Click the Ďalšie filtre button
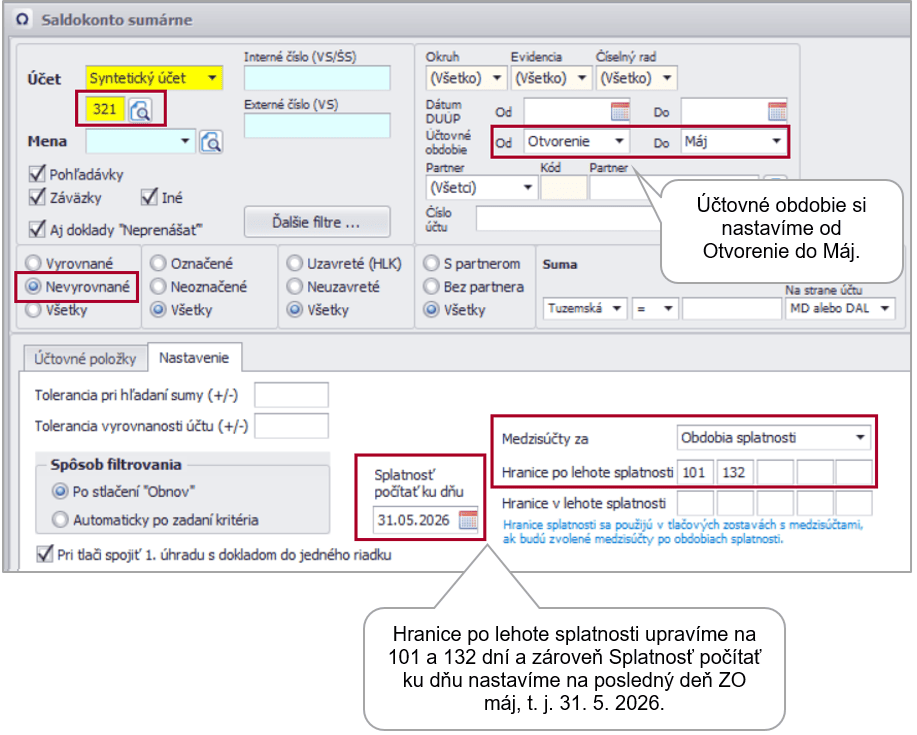 [x=317, y=221]
